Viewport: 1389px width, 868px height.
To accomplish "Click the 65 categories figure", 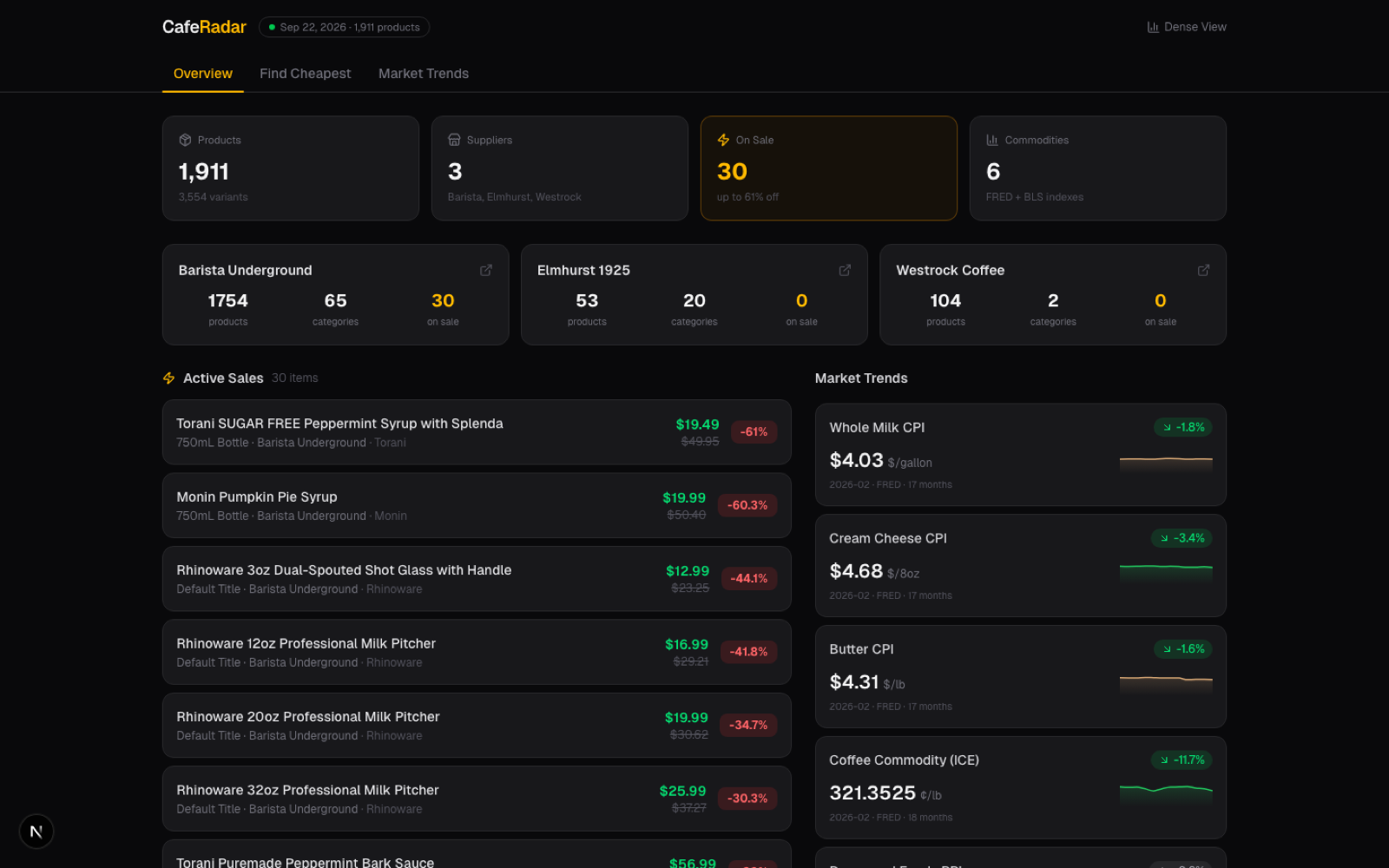I will (336, 301).
